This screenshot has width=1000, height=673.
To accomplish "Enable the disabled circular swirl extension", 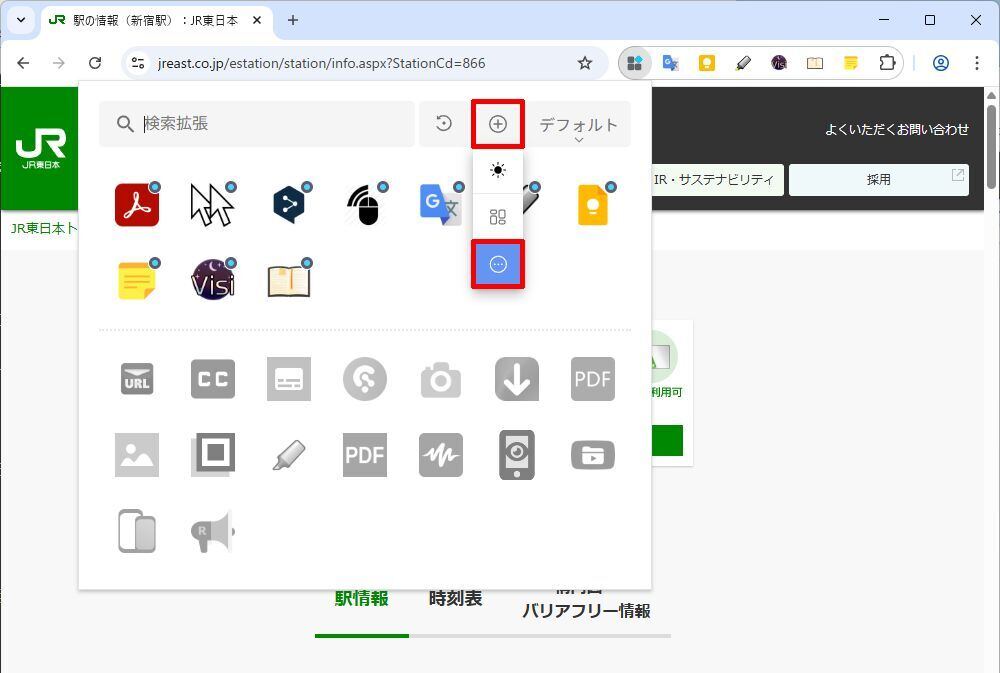I will pyautogui.click(x=365, y=379).
